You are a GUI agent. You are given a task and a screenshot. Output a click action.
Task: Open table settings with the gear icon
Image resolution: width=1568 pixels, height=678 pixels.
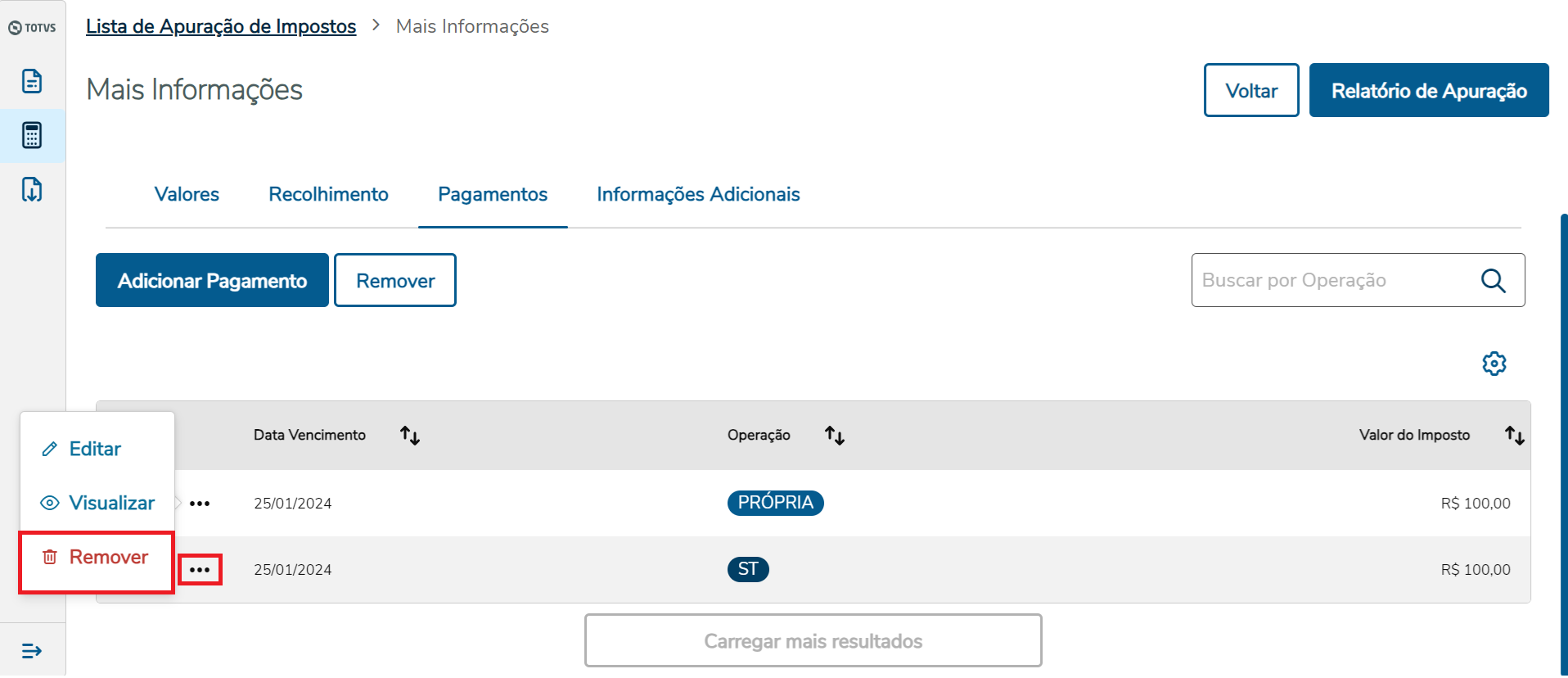(x=1494, y=364)
